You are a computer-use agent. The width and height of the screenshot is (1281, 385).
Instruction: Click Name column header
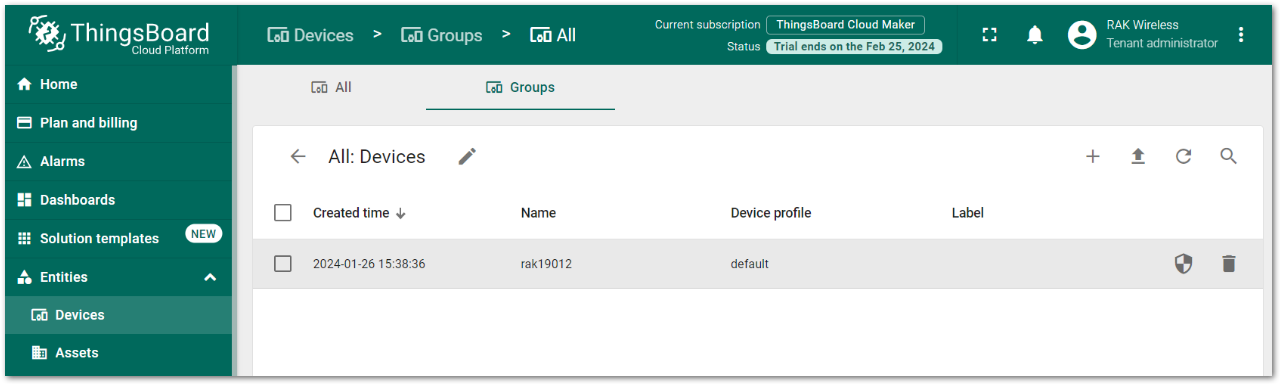click(x=538, y=213)
